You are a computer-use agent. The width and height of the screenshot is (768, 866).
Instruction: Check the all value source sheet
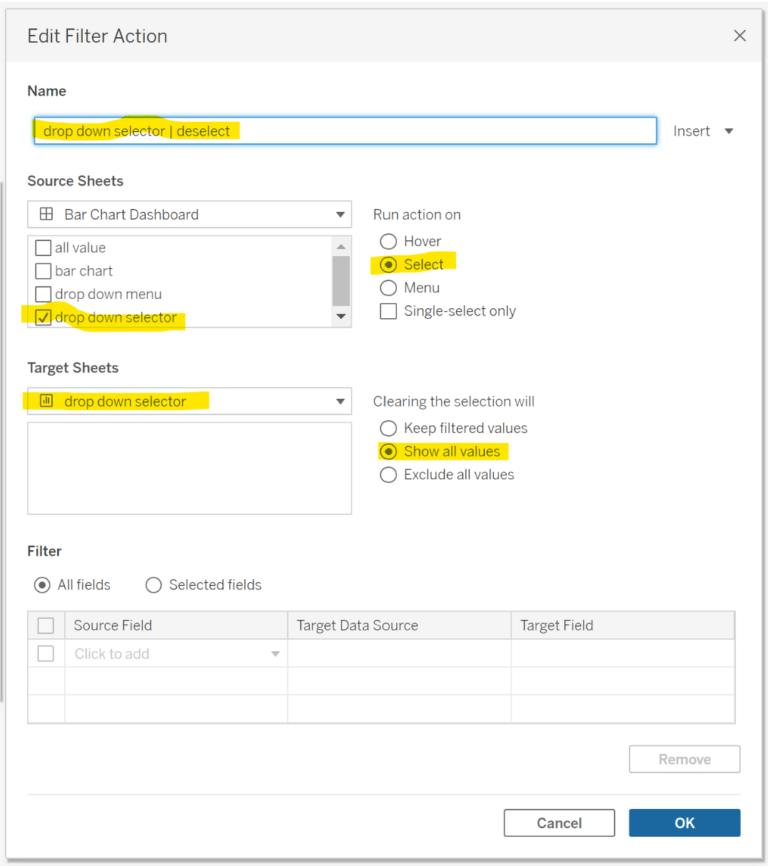pyautogui.click(x=42, y=247)
